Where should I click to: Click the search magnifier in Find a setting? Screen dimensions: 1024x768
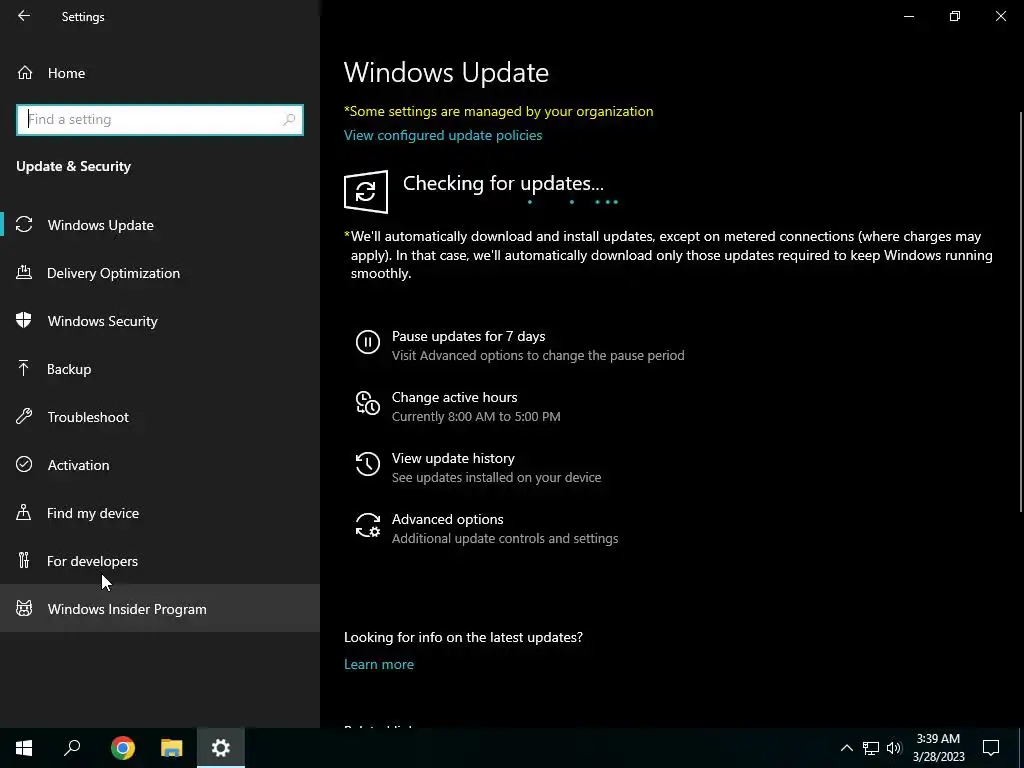tap(289, 120)
